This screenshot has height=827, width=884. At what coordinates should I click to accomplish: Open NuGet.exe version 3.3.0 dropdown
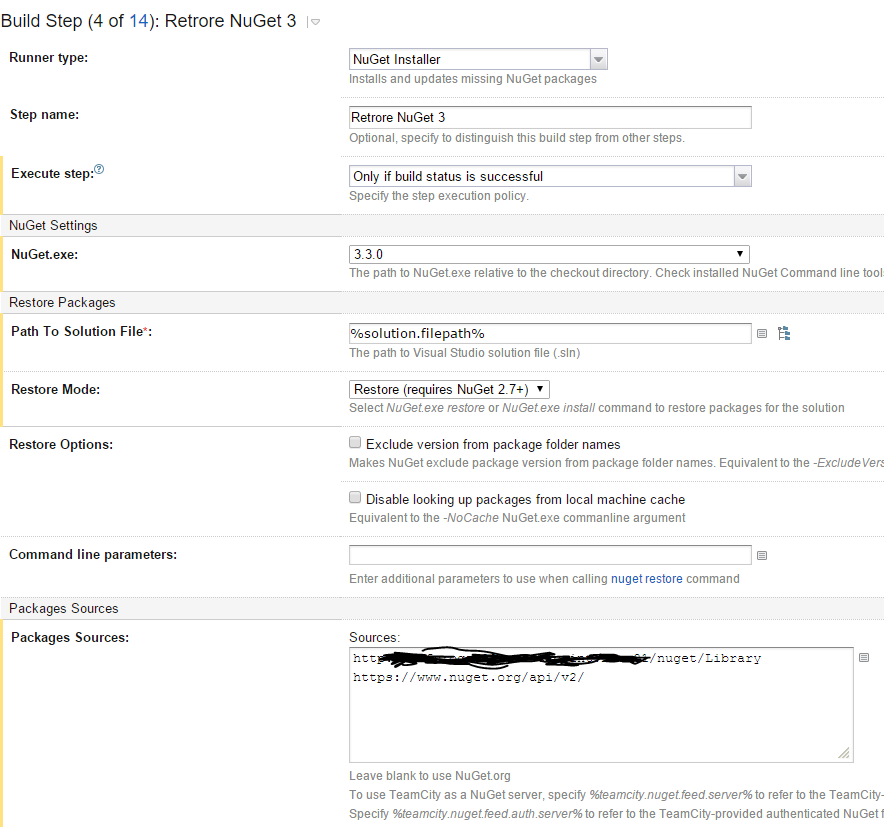click(549, 254)
